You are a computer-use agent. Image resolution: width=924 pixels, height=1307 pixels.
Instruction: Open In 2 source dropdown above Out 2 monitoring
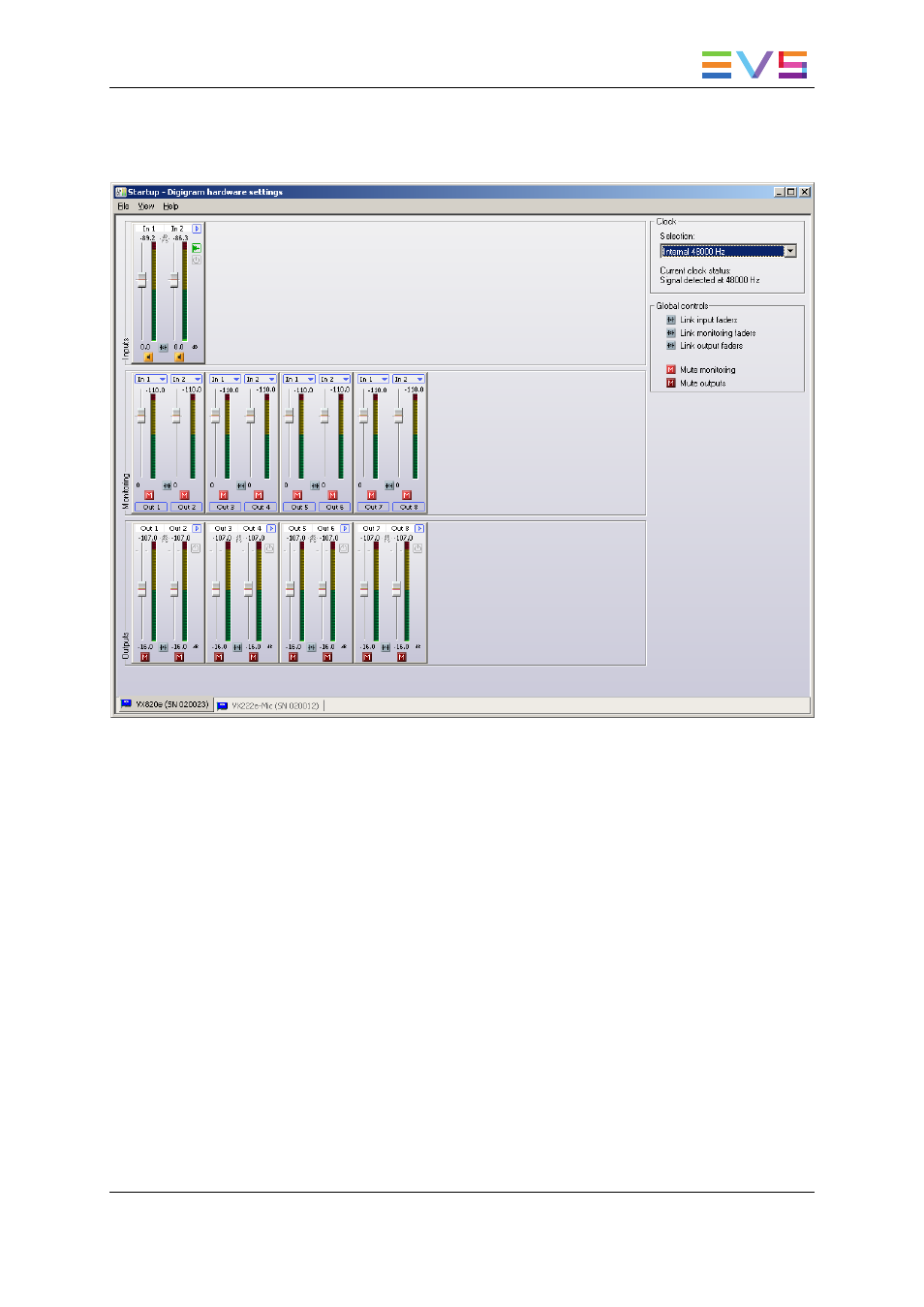point(186,380)
